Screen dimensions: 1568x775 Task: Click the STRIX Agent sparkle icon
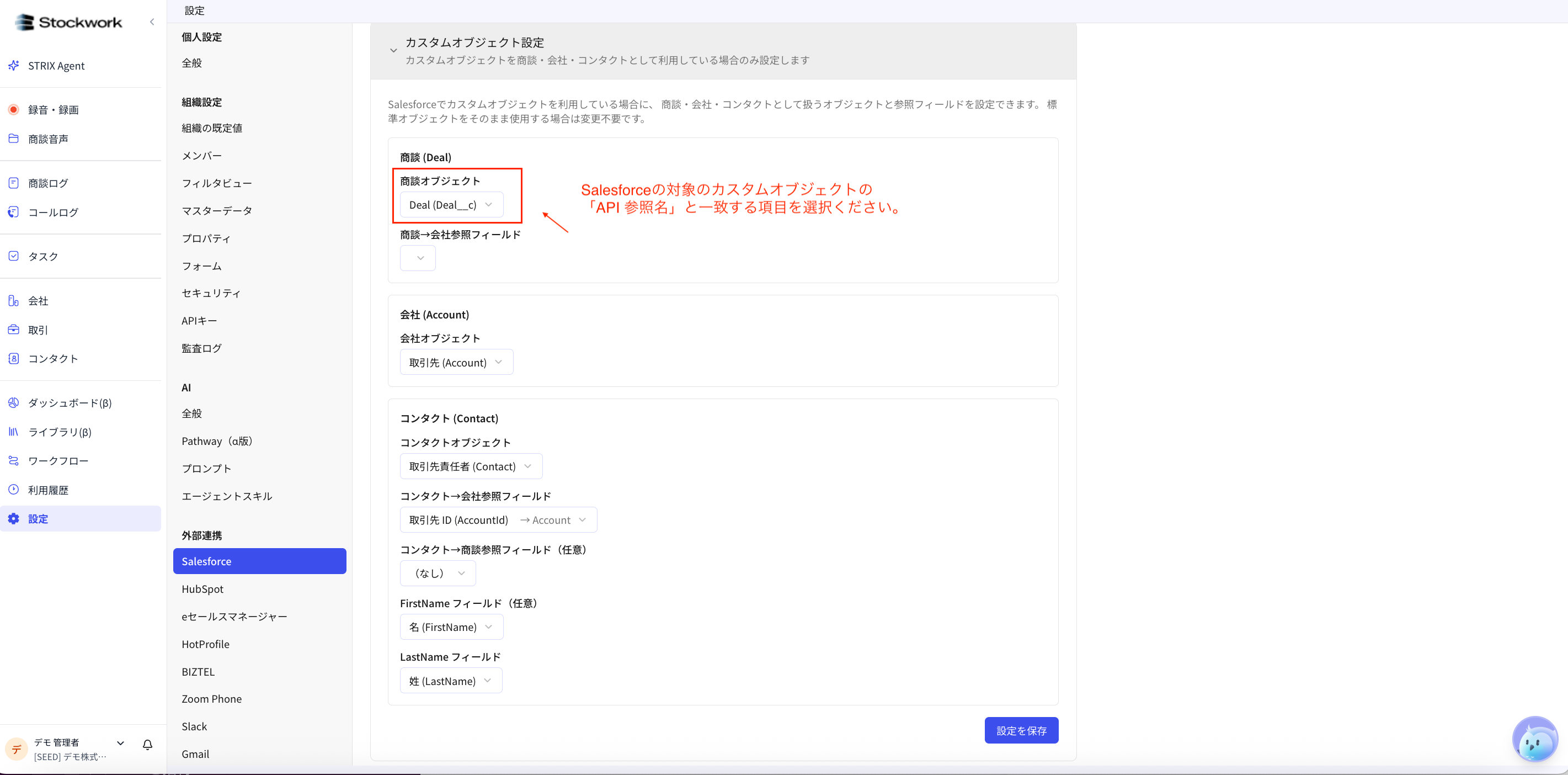coord(13,65)
